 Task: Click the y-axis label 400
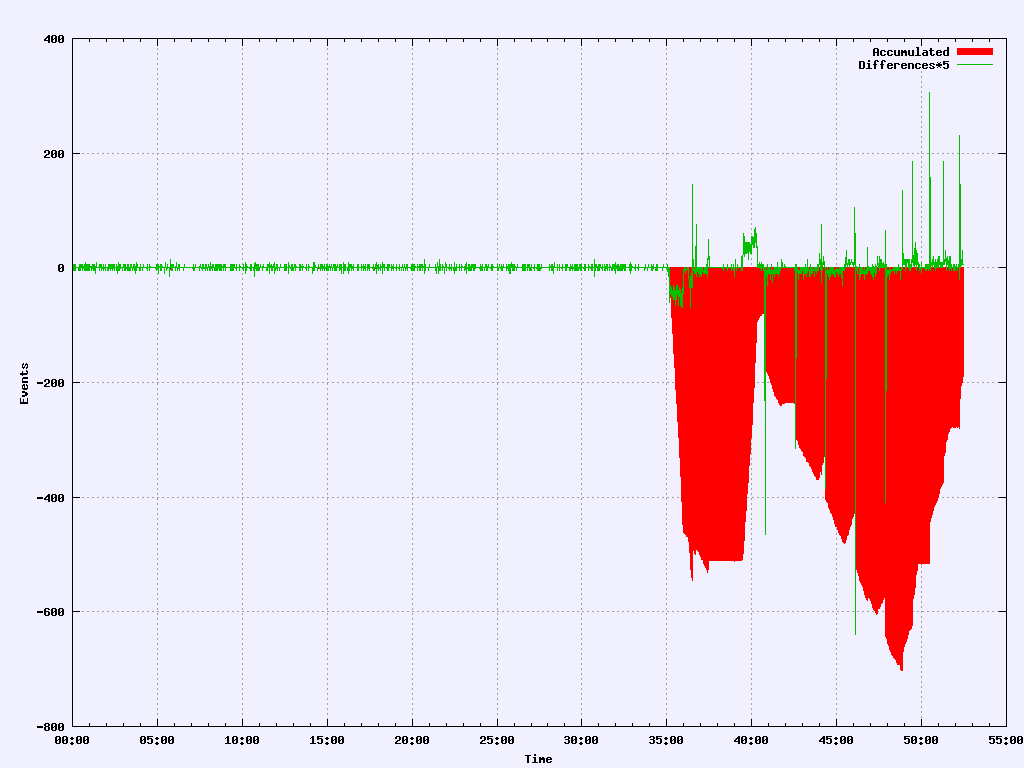tap(54, 39)
